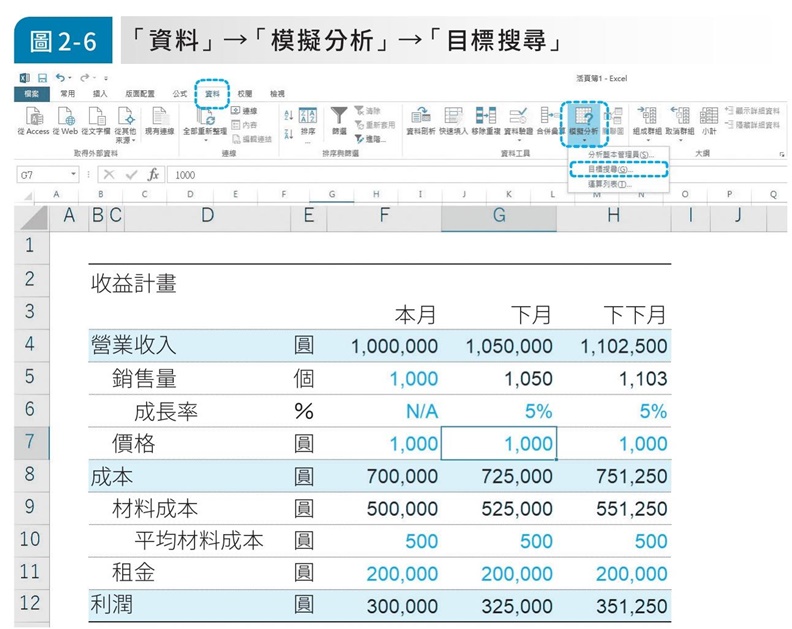Viewport: 792px width, 629px height.
Task: Click the formula bar enter checkmark
Action: pos(131,175)
